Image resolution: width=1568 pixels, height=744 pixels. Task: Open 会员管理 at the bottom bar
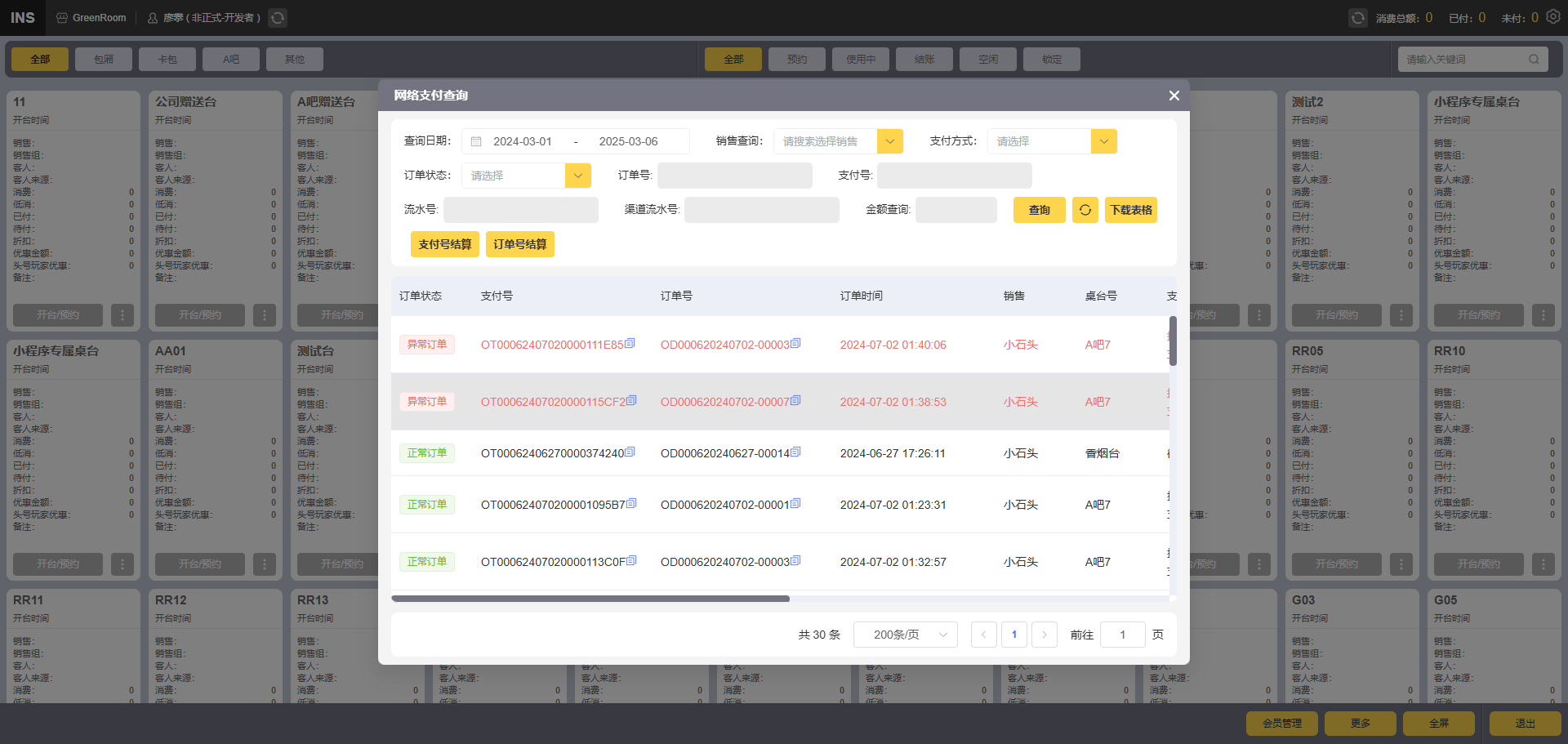1282,724
